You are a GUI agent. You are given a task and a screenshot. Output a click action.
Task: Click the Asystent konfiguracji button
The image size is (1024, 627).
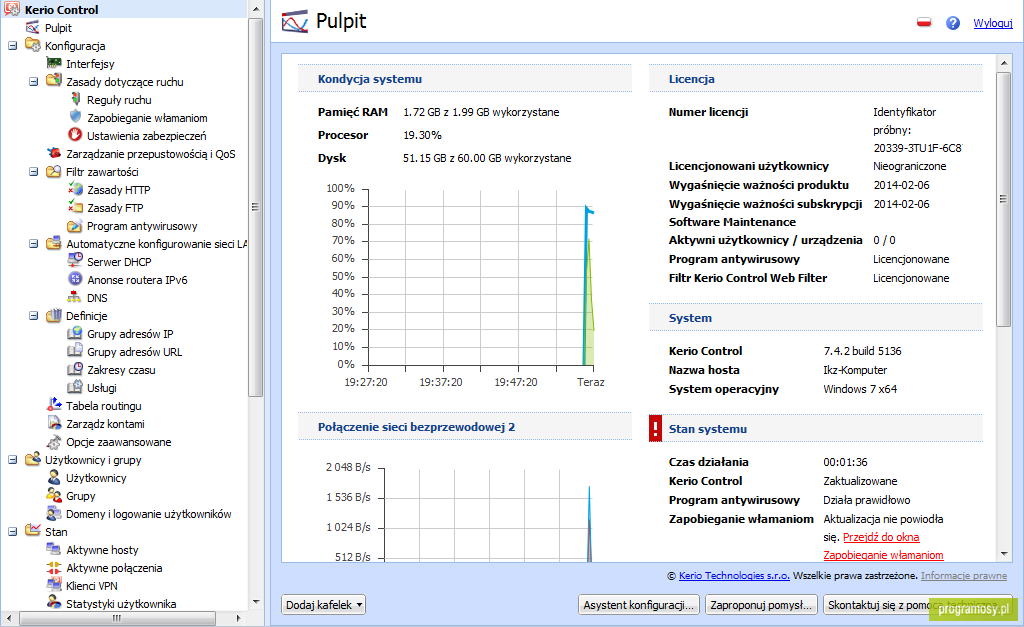point(639,605)
